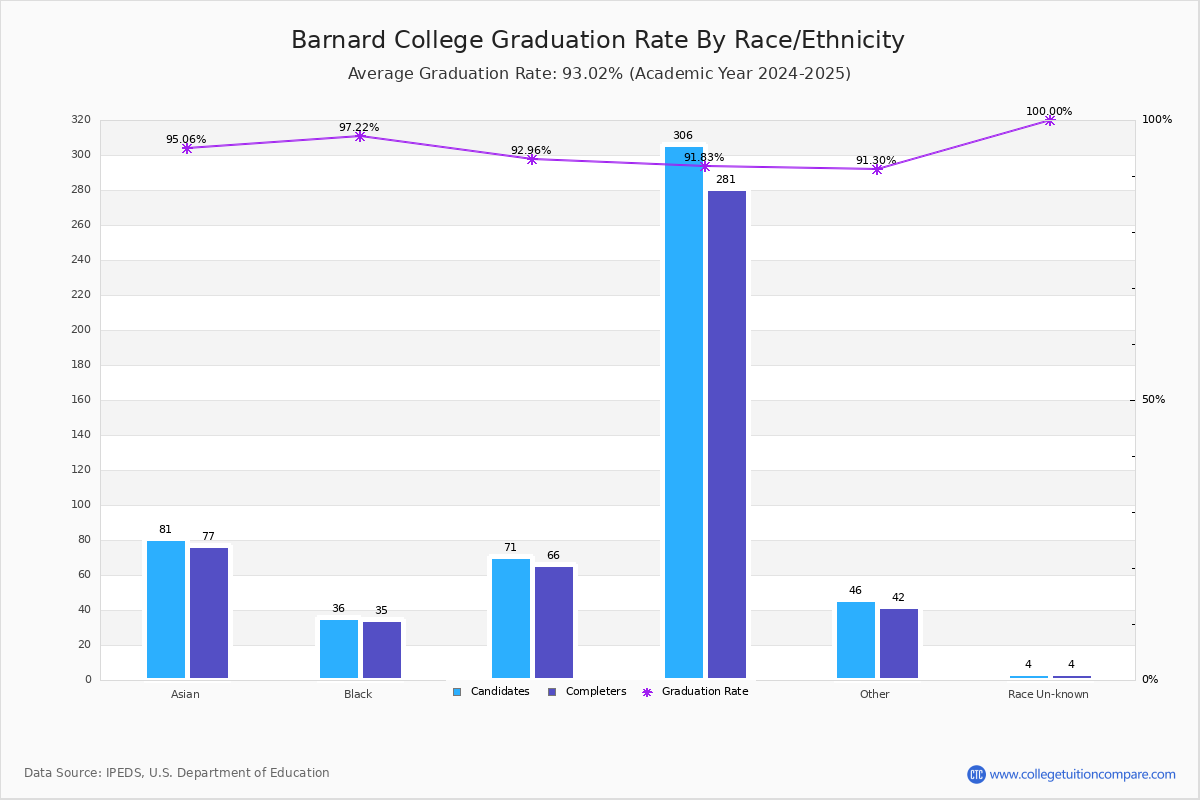Select the Other Completers bar showing 42

[899, 643]
